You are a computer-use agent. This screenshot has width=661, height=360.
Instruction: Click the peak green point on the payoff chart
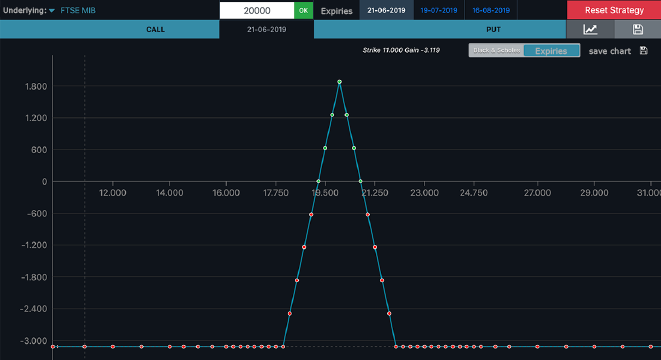(339, 82)
